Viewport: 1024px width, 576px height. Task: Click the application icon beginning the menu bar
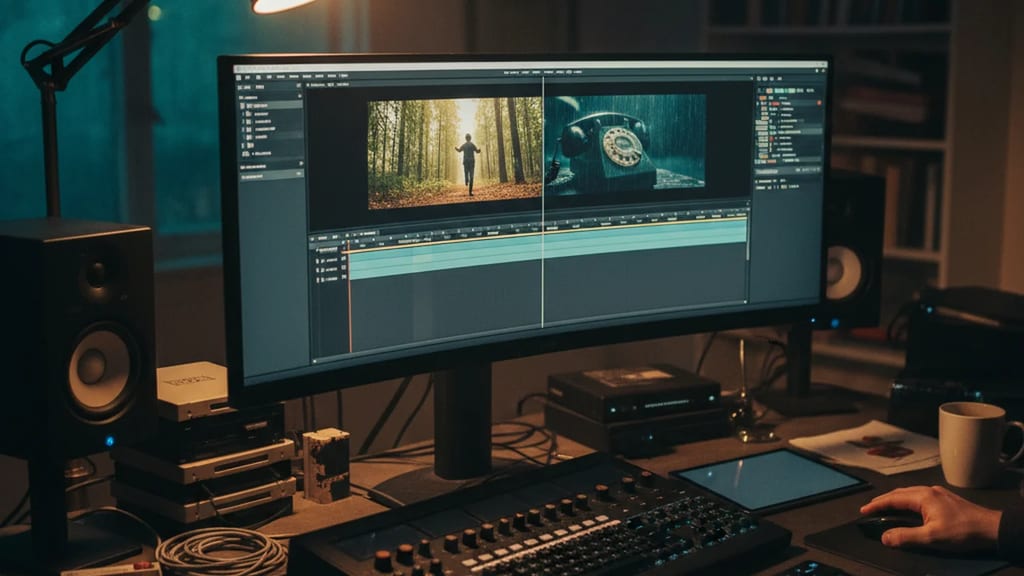tap(238, 77)
